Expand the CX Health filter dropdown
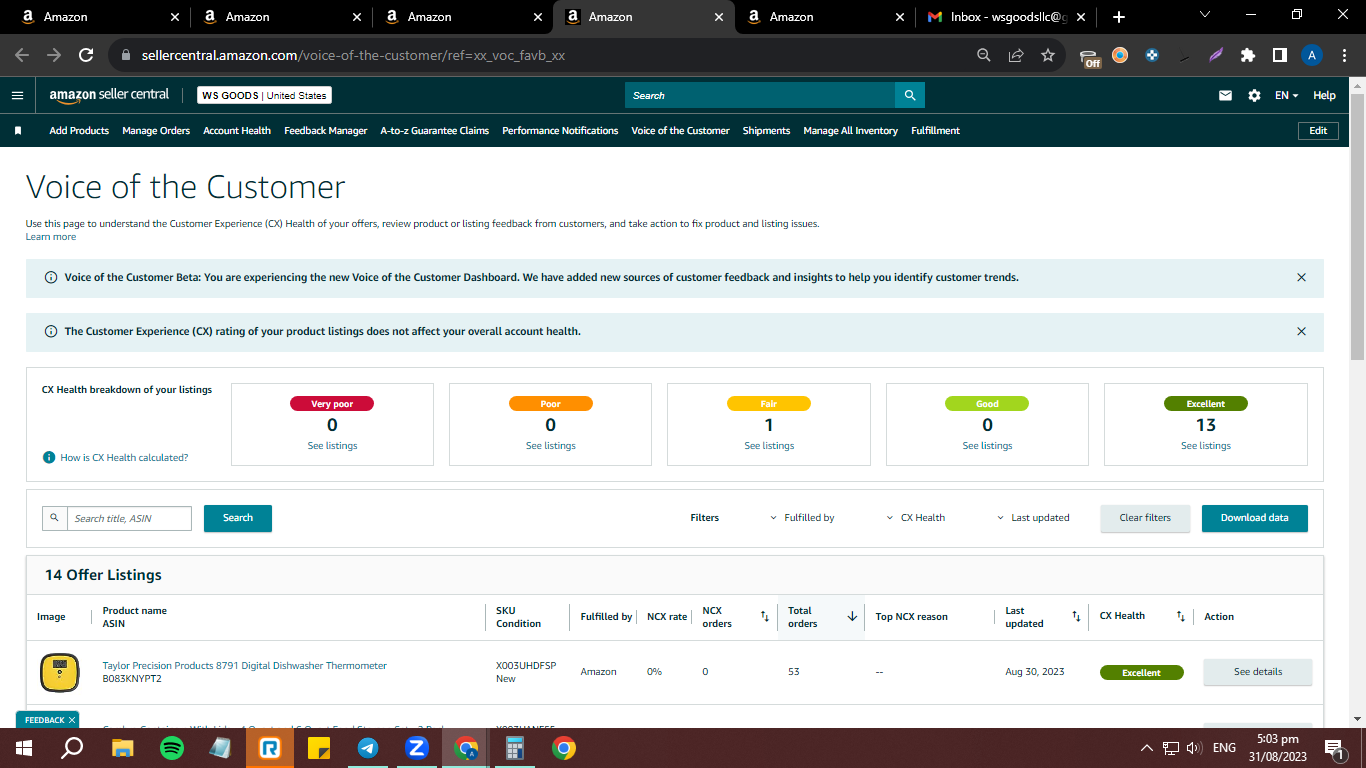The image size is (1366, 768). click(916, 518)
